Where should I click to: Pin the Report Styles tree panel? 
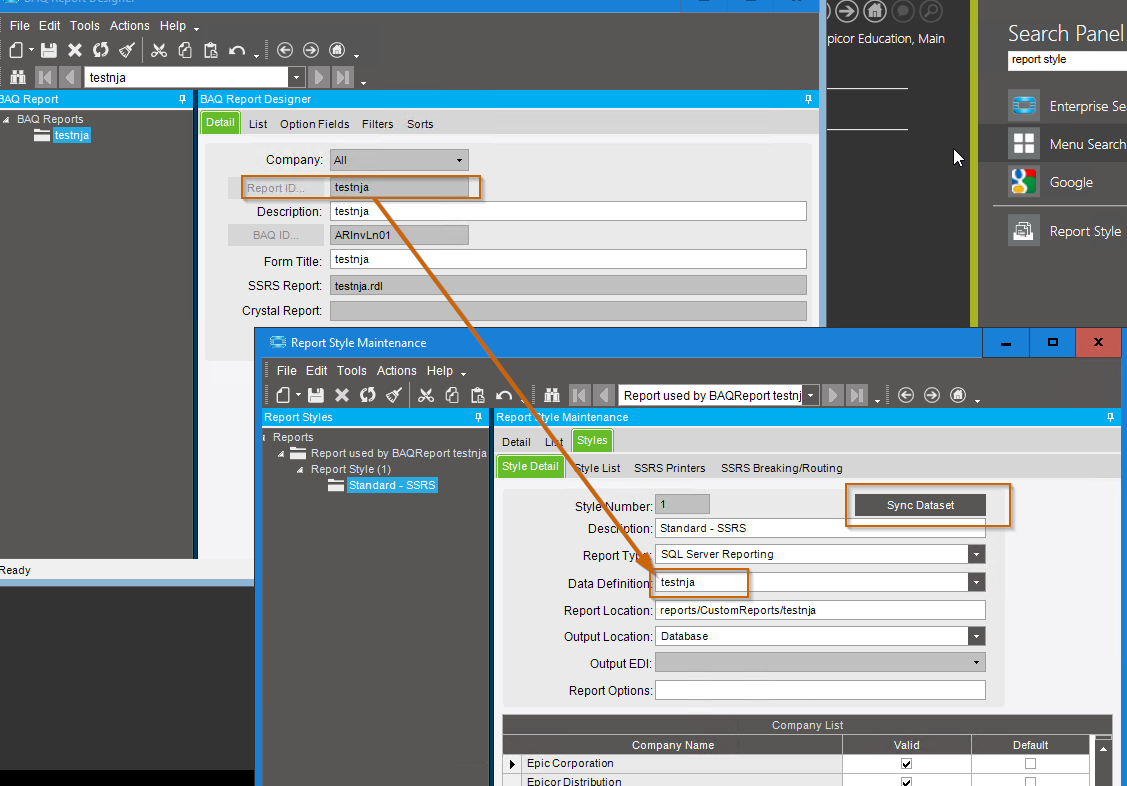(x=479, y=417)
